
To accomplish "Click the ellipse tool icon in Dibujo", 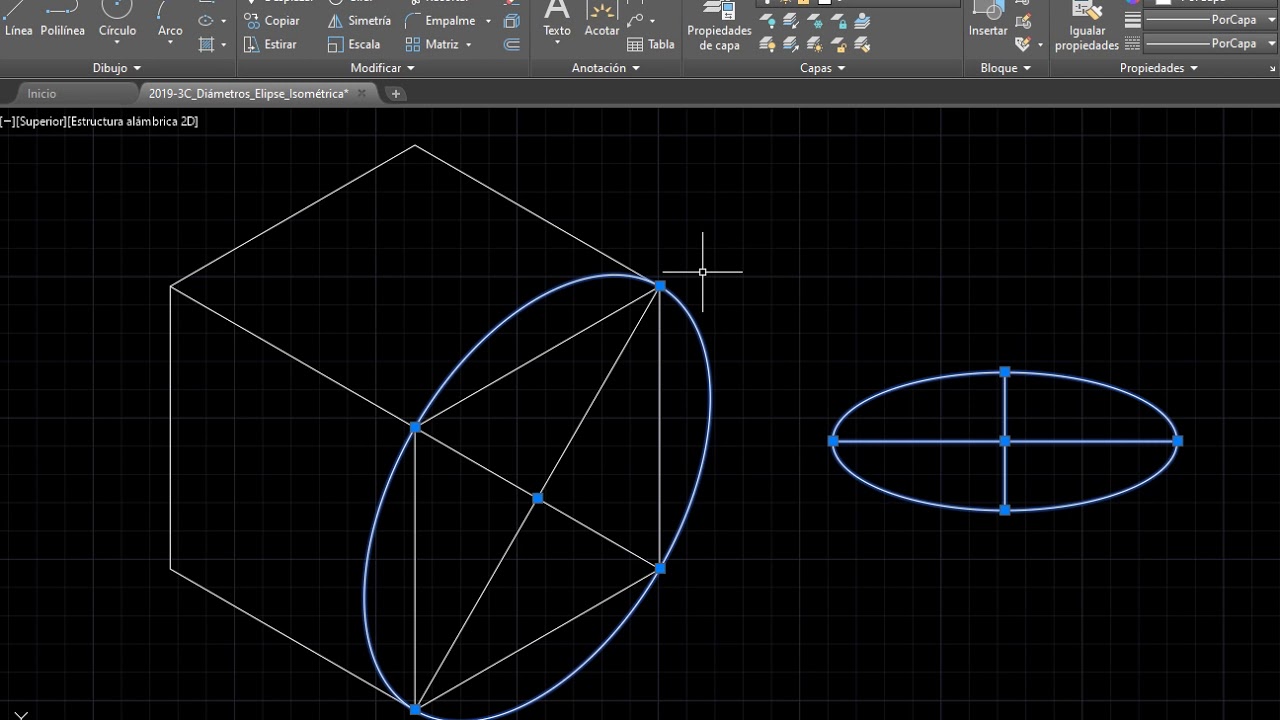I will click(206, 20).
